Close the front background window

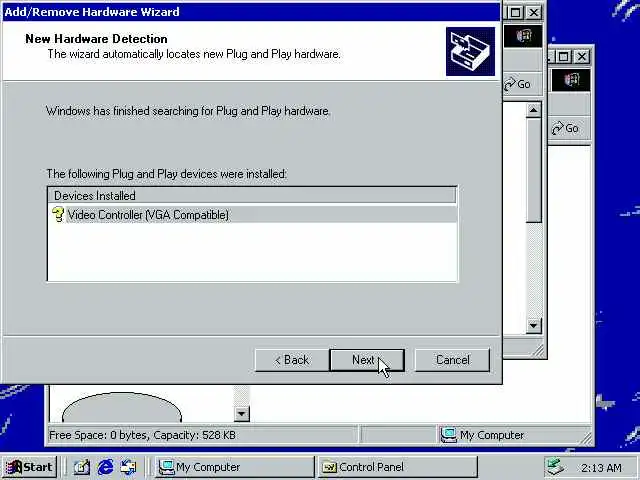(x=534, y=13)
